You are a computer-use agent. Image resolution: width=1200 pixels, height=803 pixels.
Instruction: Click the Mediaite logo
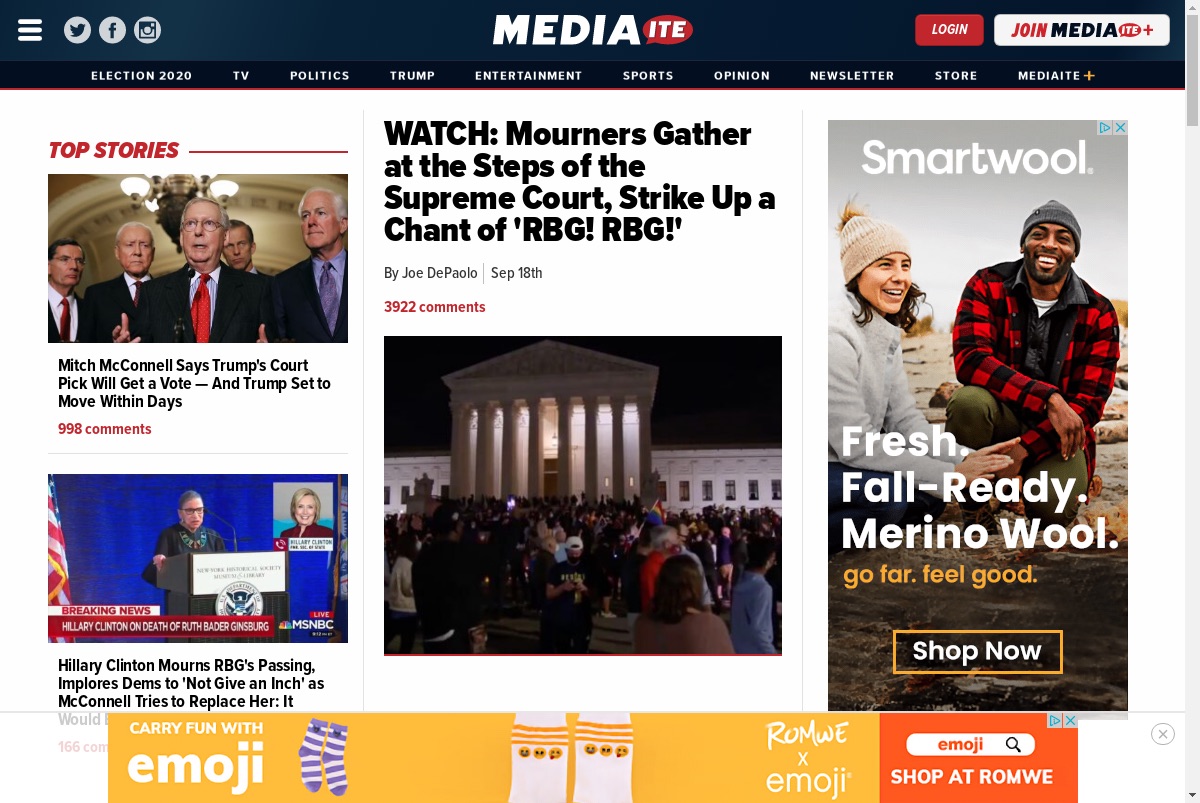[x=592, y=30]
